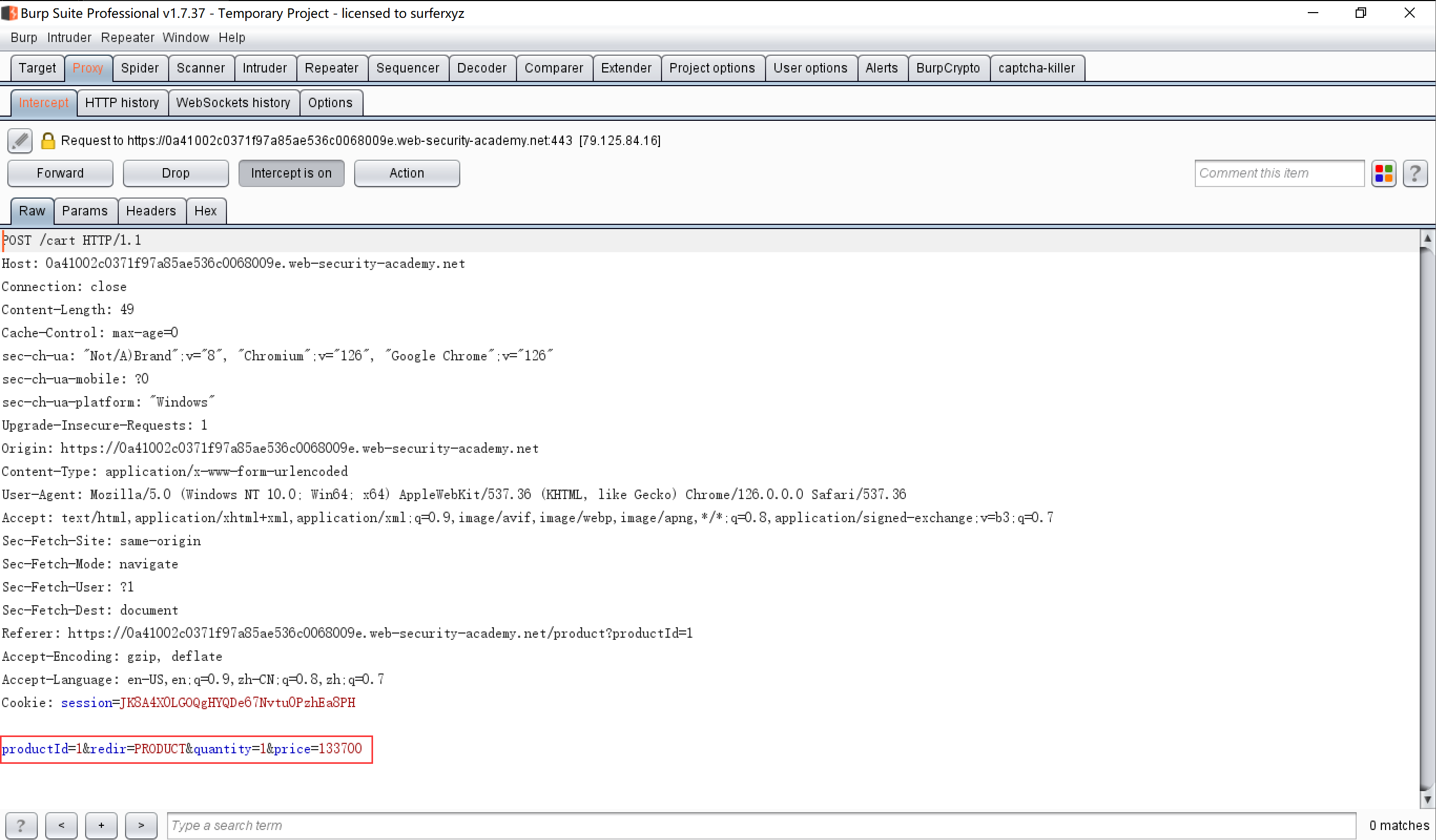Open the Intruder menu in the menu bar

(69, 38)
